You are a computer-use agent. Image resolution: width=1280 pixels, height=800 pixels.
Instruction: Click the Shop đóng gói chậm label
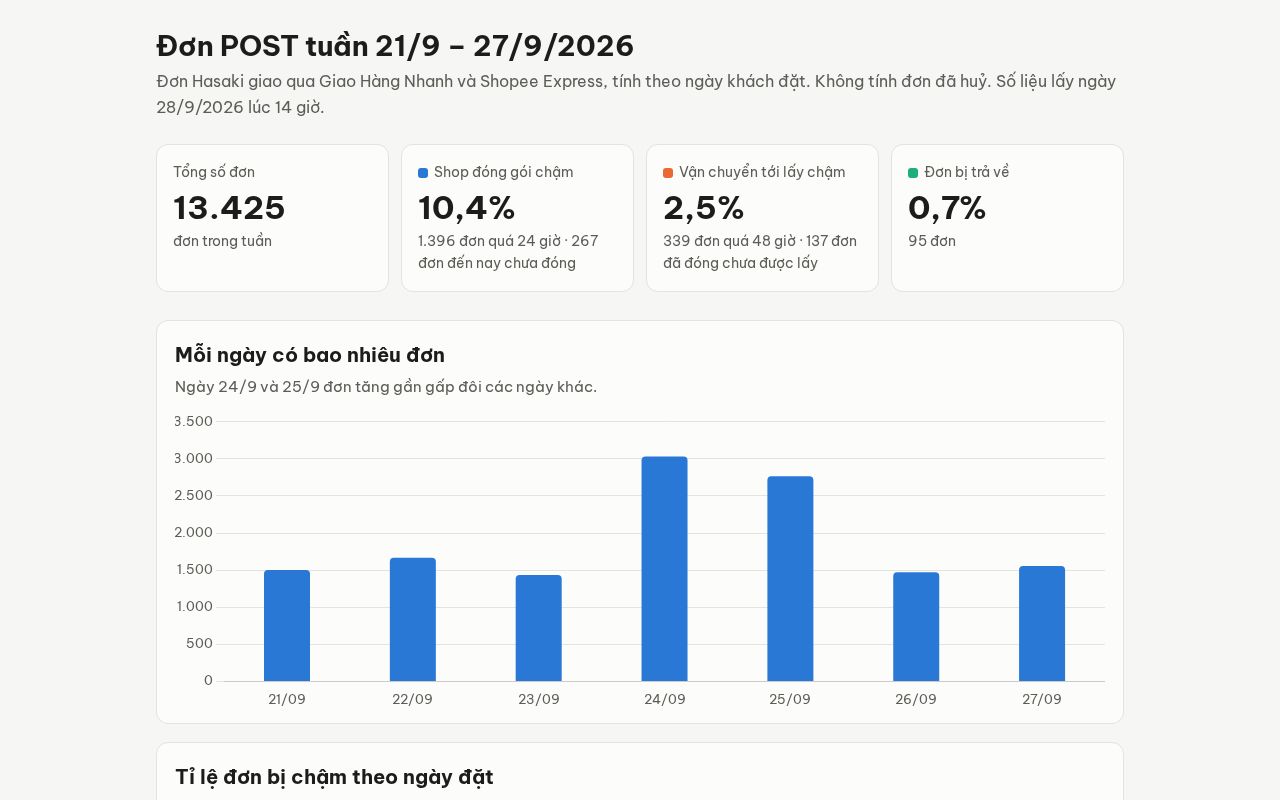click(504, 172)
